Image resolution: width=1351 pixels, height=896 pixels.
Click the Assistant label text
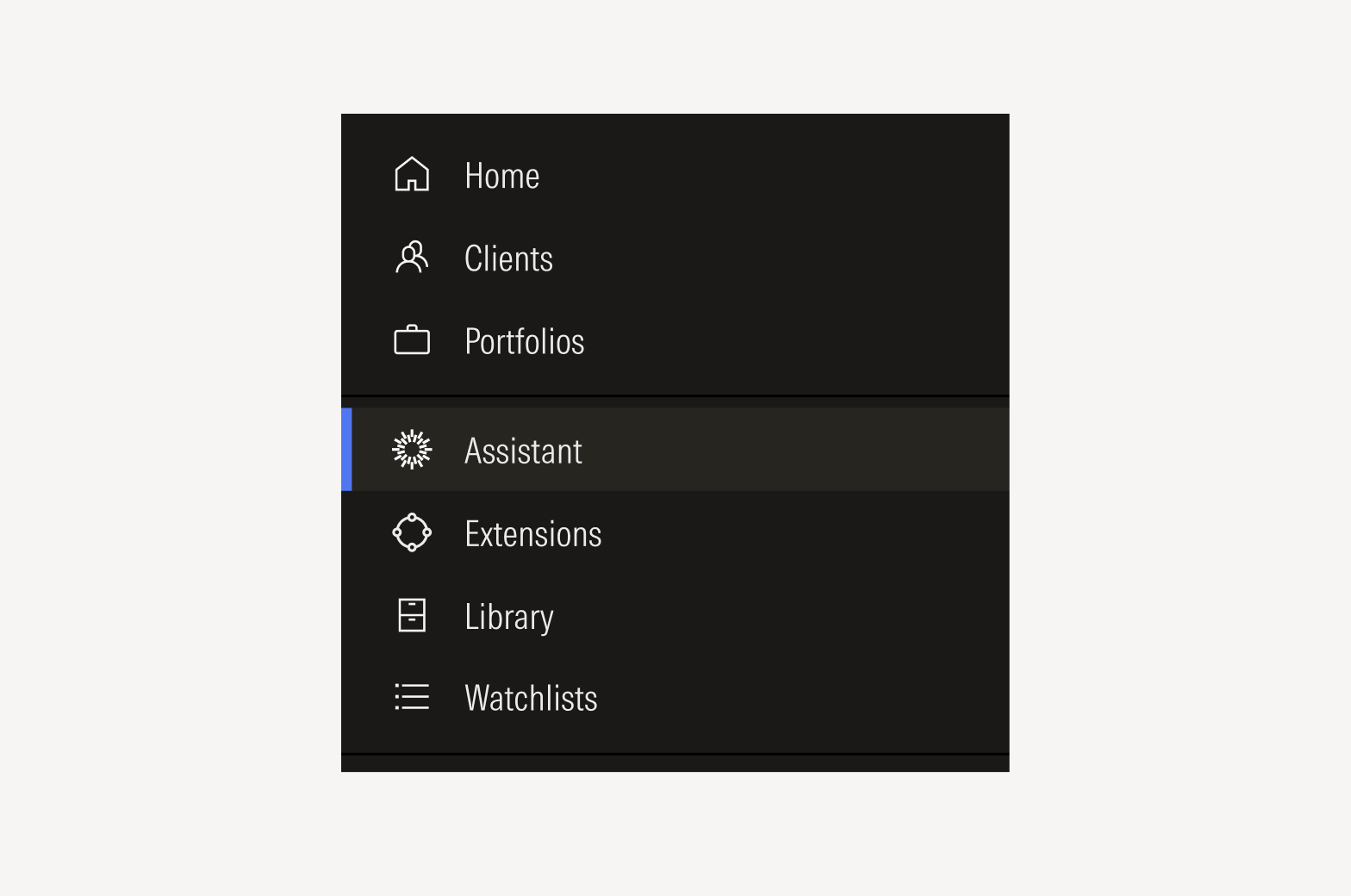(523, 449)
